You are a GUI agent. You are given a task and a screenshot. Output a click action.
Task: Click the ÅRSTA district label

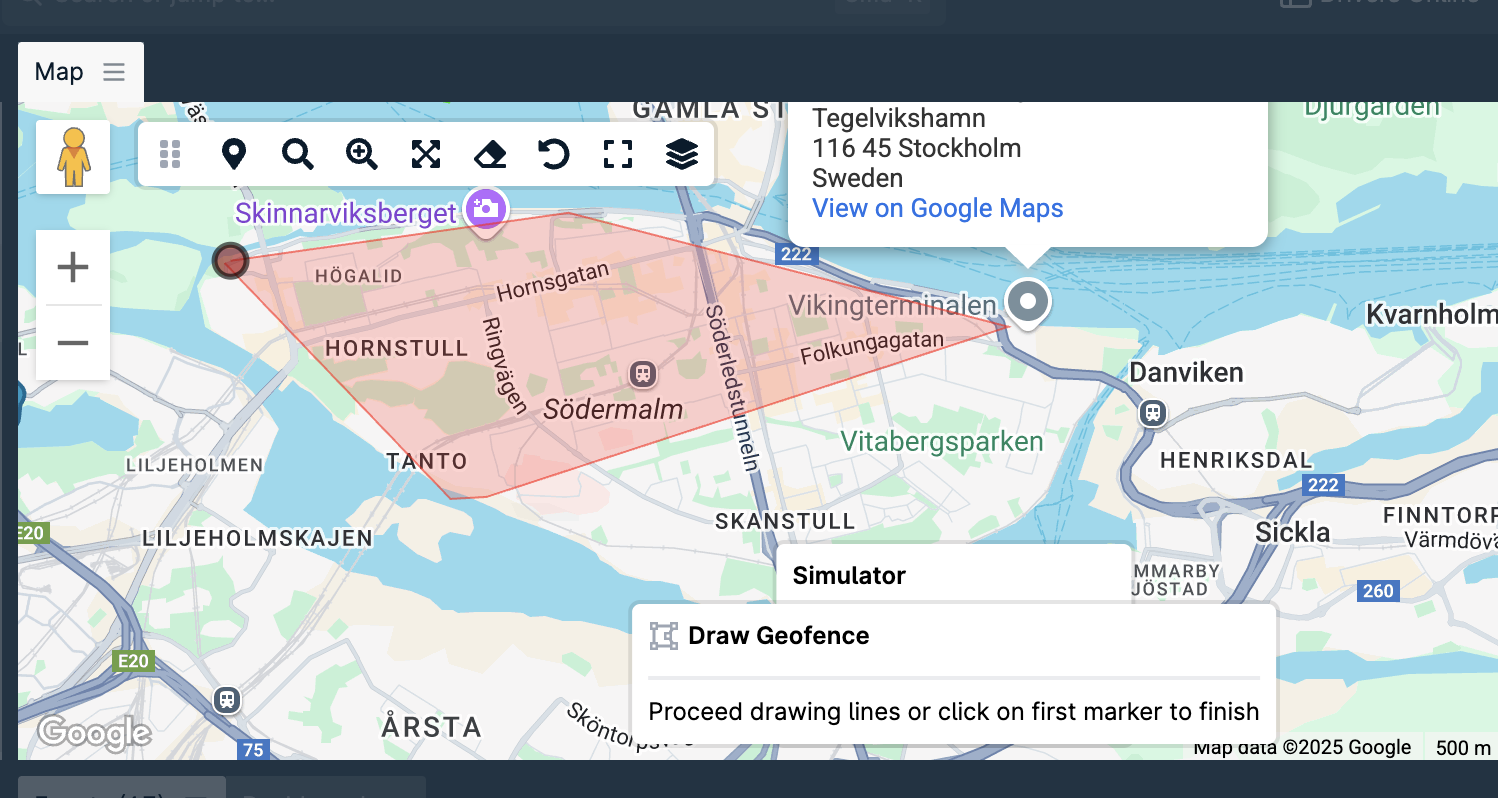[x=432, y=725]
